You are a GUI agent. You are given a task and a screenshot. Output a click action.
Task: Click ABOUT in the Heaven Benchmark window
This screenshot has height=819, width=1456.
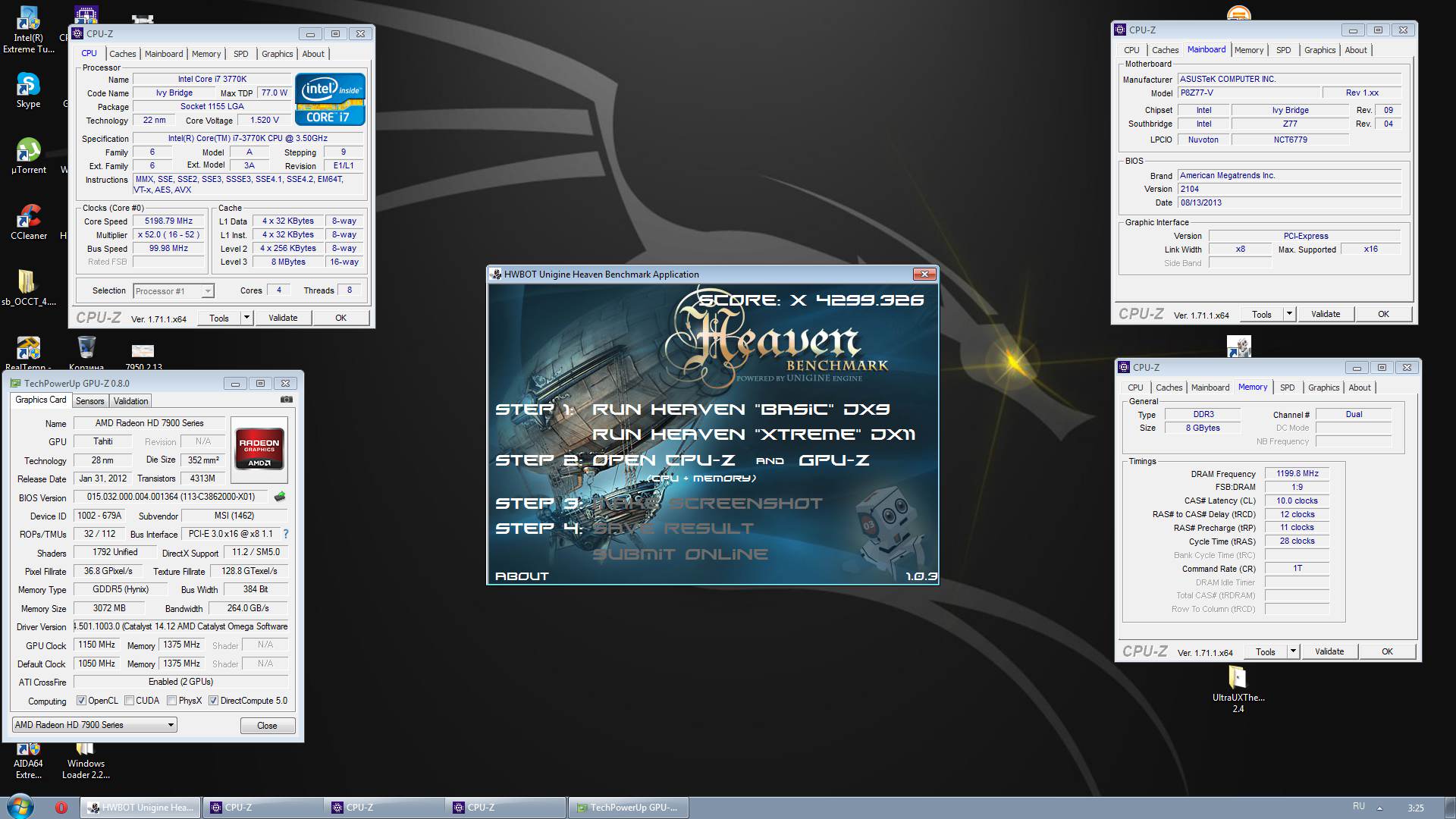(522, 576)
